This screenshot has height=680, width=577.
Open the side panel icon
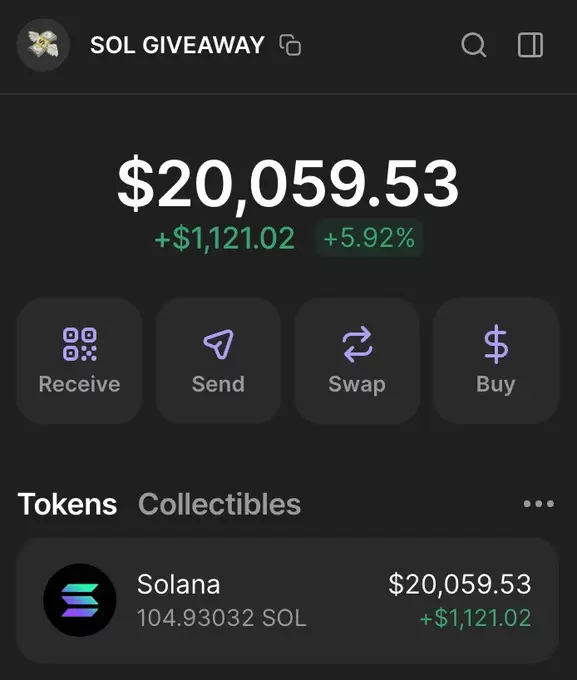pos(530,45)
